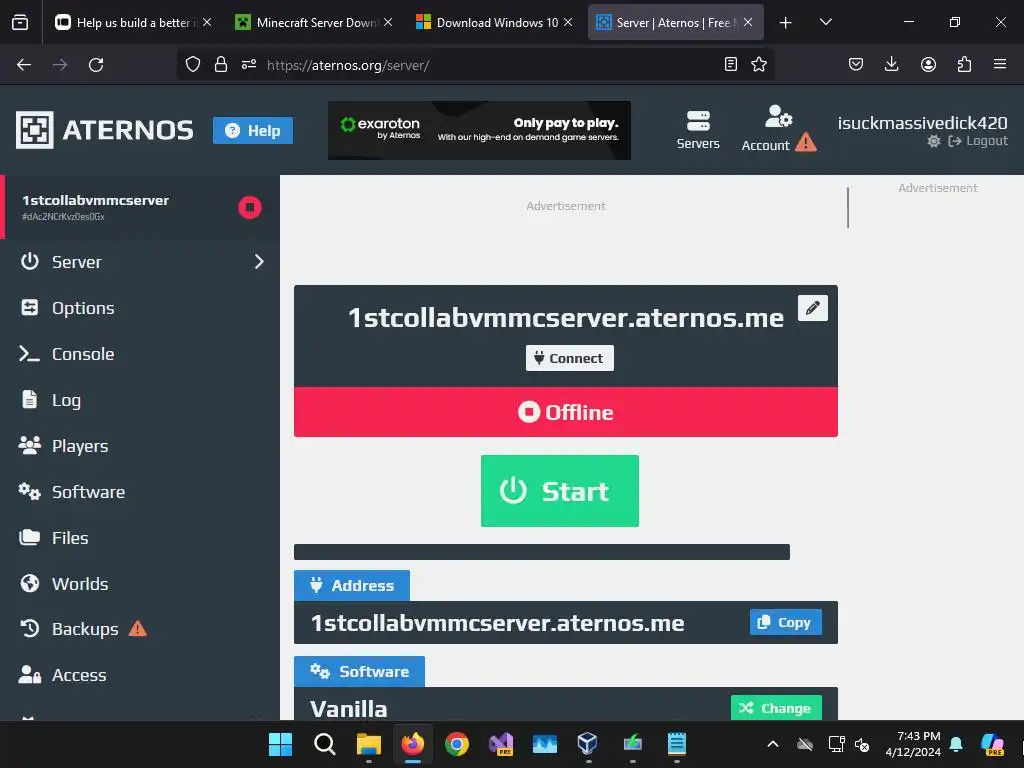Show hidden system tray icons

point(773,744)
